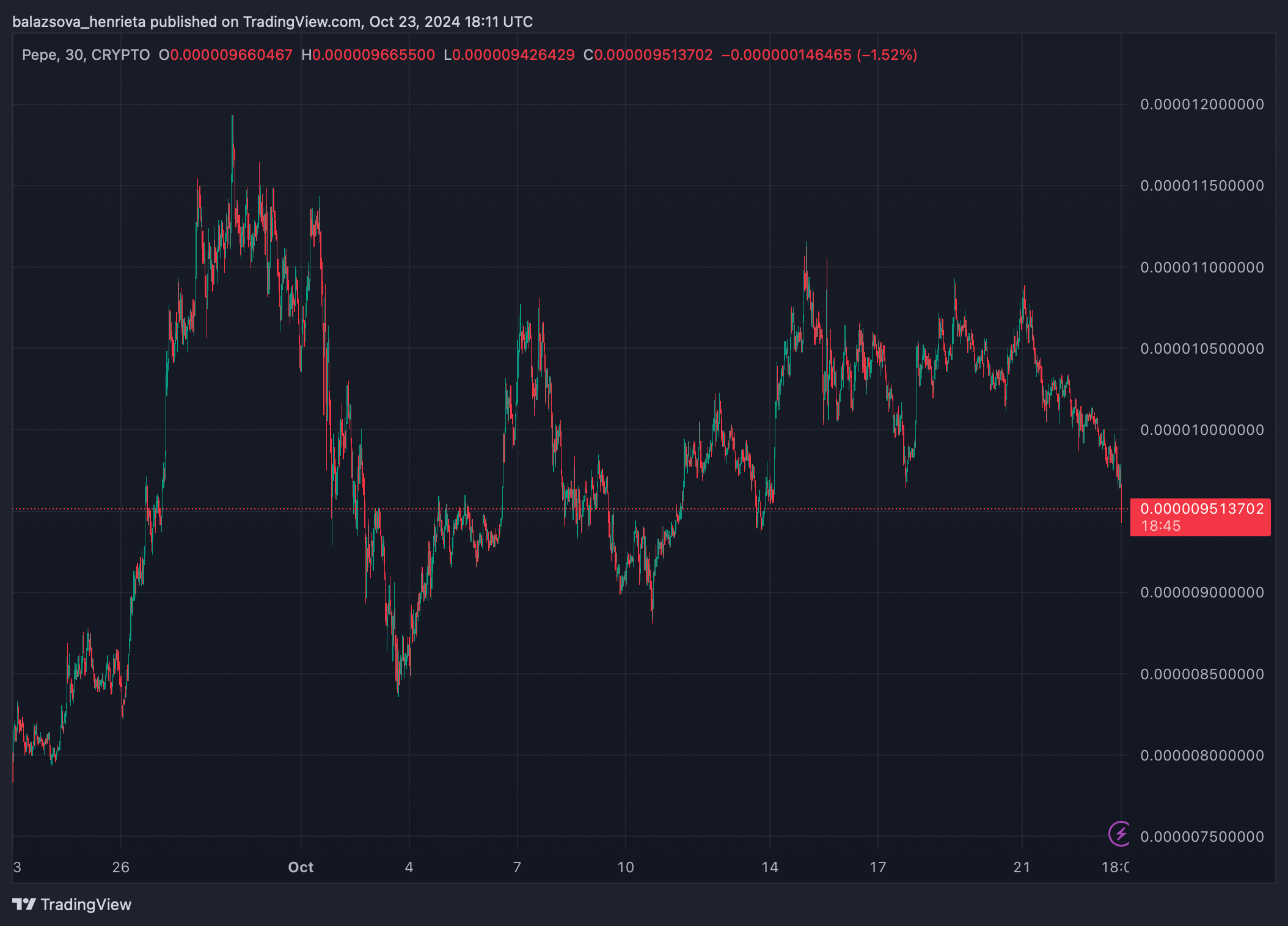Screen dimensions: 1288x926
Task: Click the 0.000012000000 price axis label
Action: pyautogui.click(x=1202, y=104)
